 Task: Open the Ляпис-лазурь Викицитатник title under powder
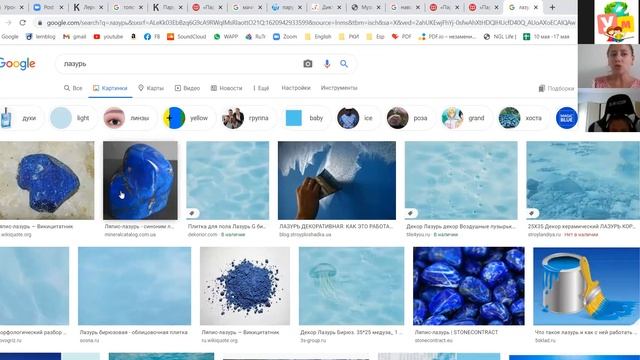240,332
